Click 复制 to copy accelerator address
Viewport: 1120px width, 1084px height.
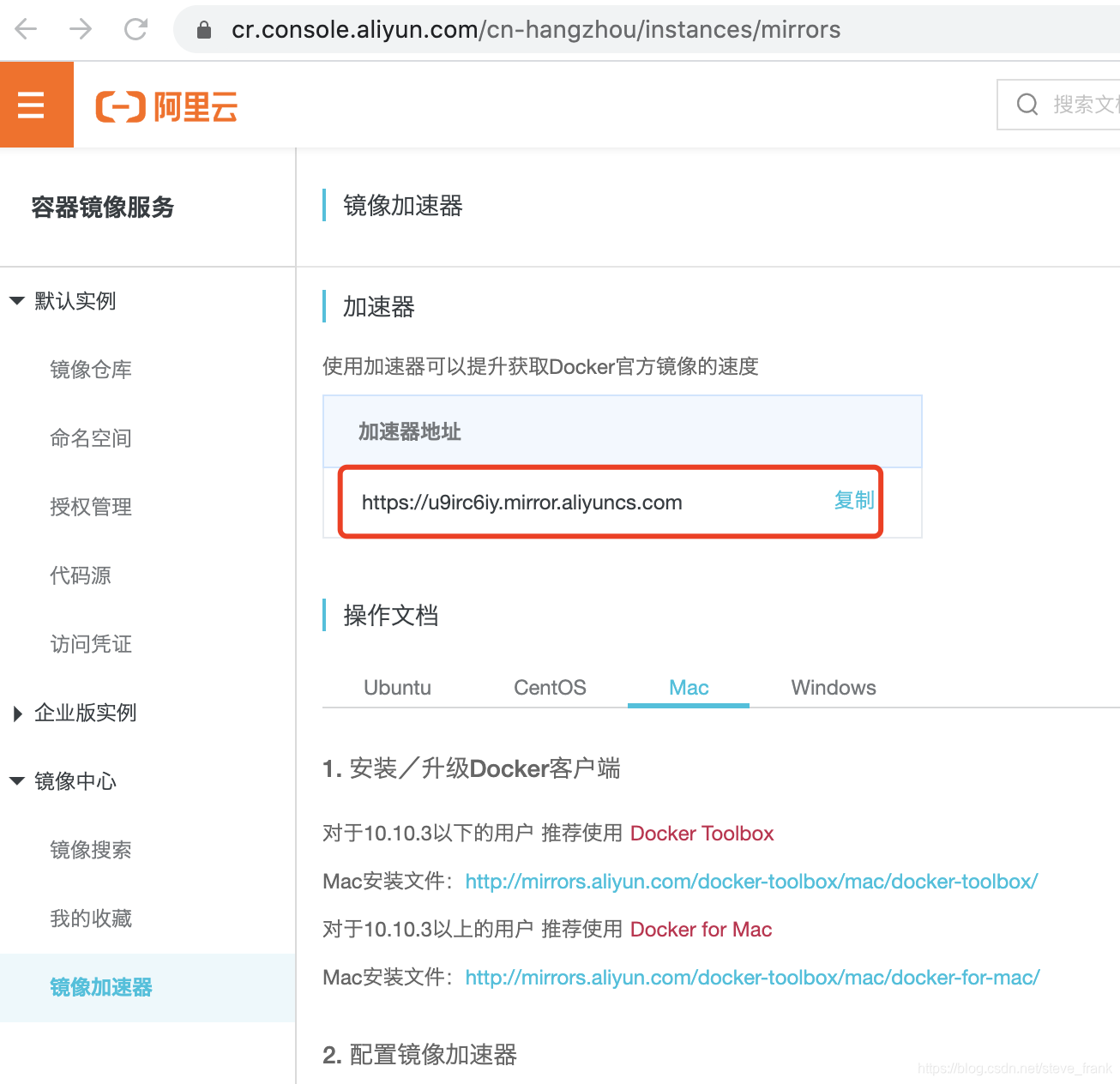tap(854, 500)
